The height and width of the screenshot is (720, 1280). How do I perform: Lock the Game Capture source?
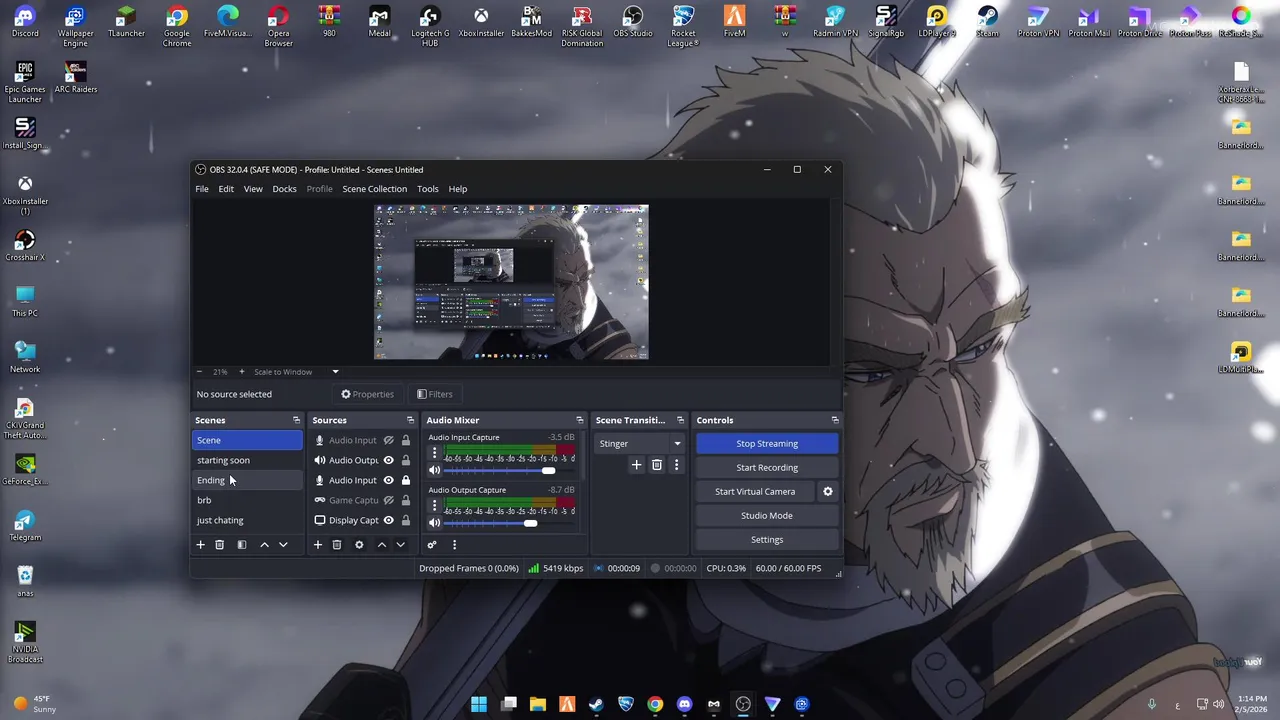(x=406, y=500)
